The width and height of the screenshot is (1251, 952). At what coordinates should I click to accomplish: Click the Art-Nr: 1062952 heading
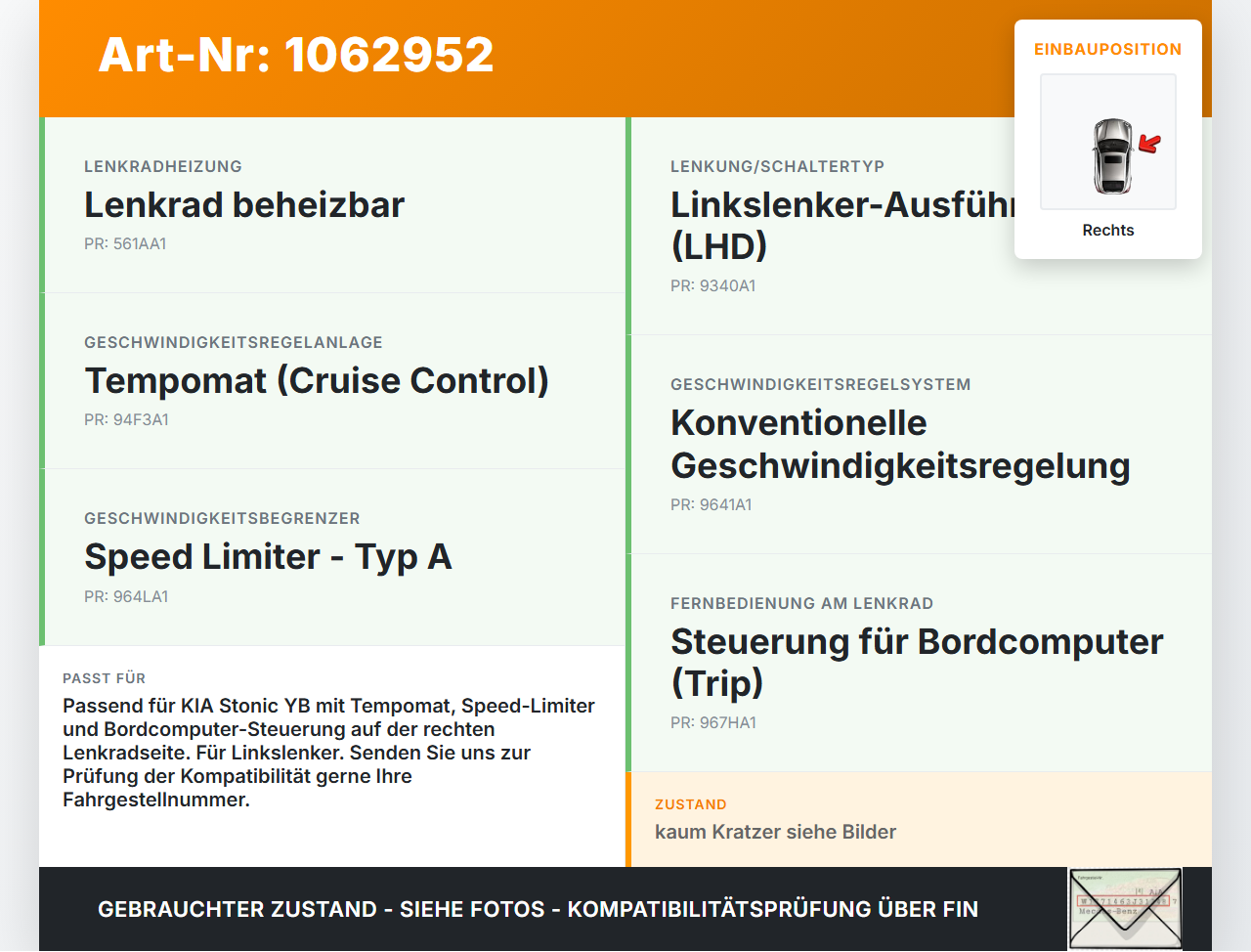point(296,55)
